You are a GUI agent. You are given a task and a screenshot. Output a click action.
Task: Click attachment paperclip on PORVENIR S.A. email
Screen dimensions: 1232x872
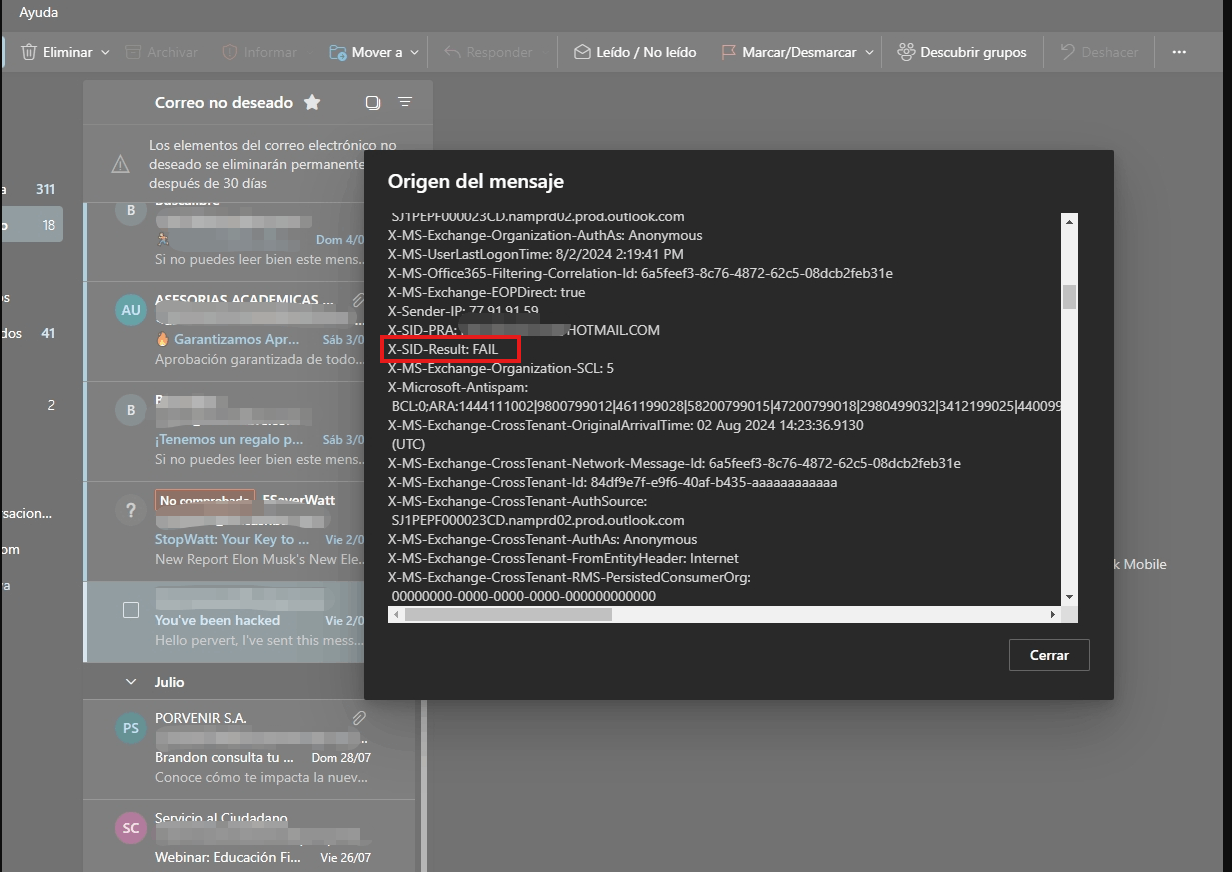coord(359,718)
